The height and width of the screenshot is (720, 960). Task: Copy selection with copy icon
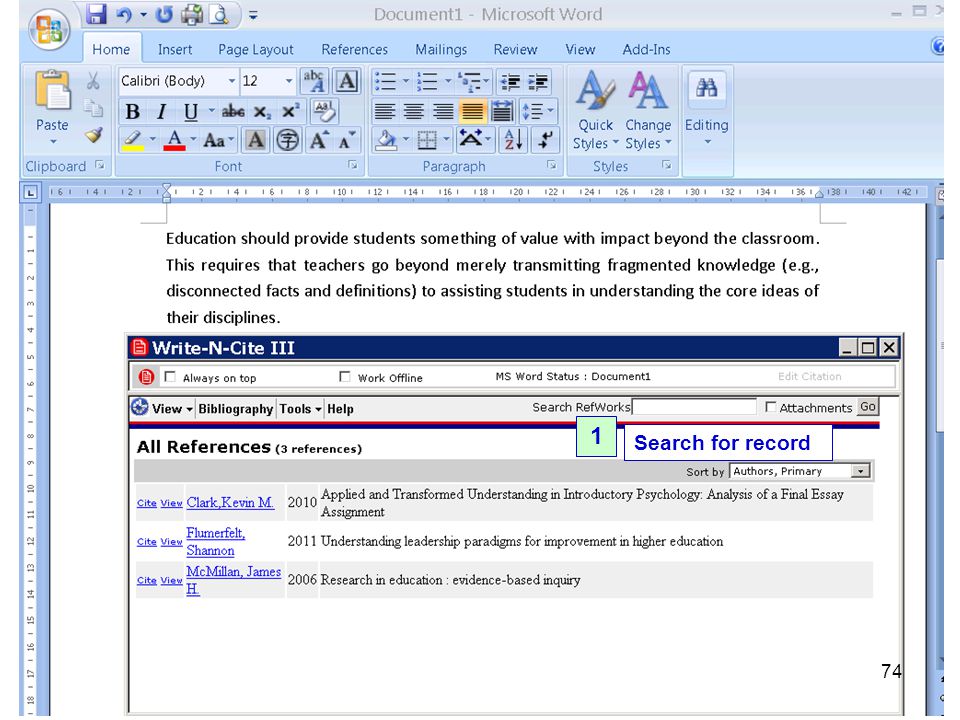[93, 108]
